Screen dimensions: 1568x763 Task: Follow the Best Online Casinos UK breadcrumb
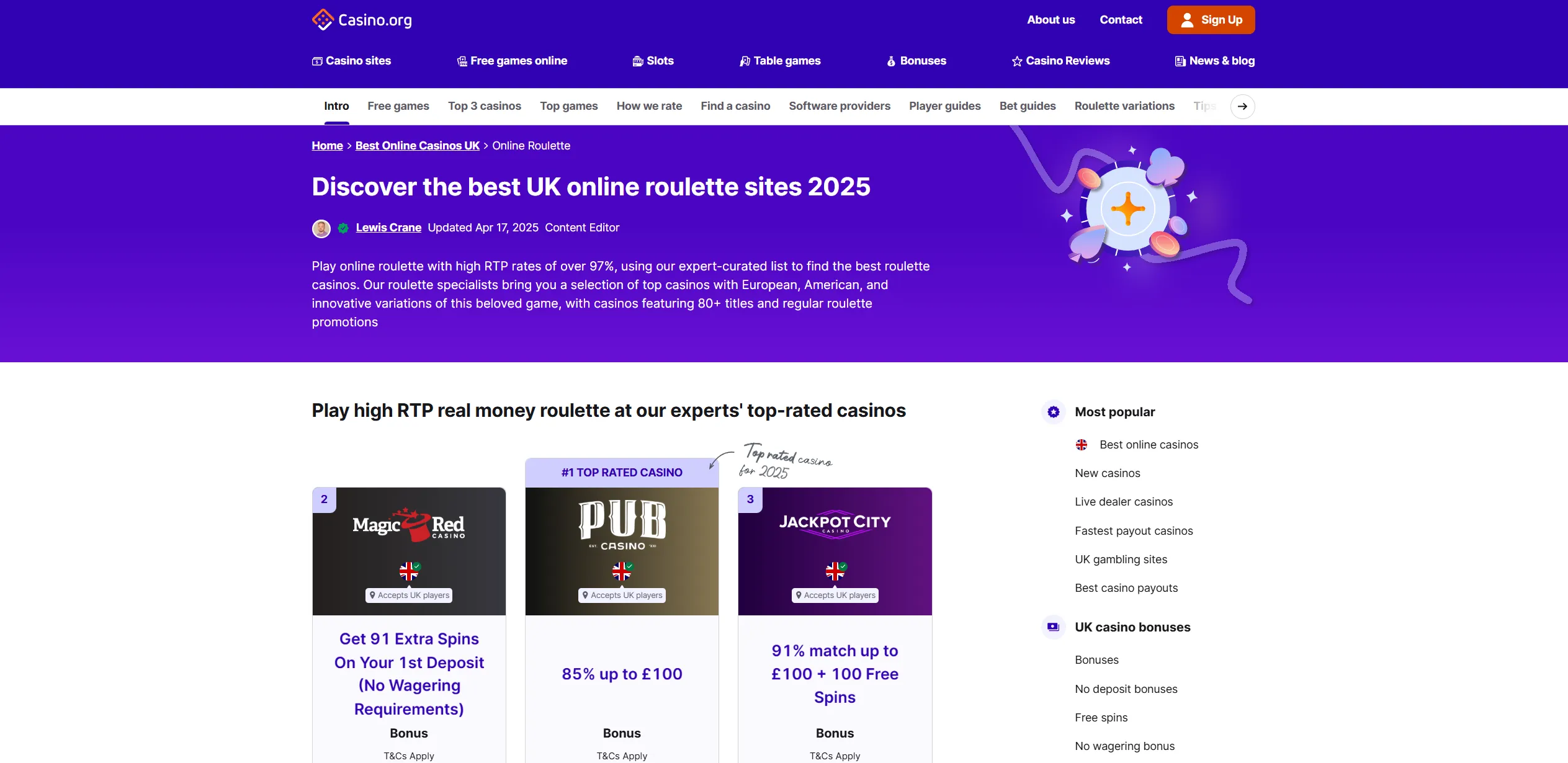click(x=418, y=146)
